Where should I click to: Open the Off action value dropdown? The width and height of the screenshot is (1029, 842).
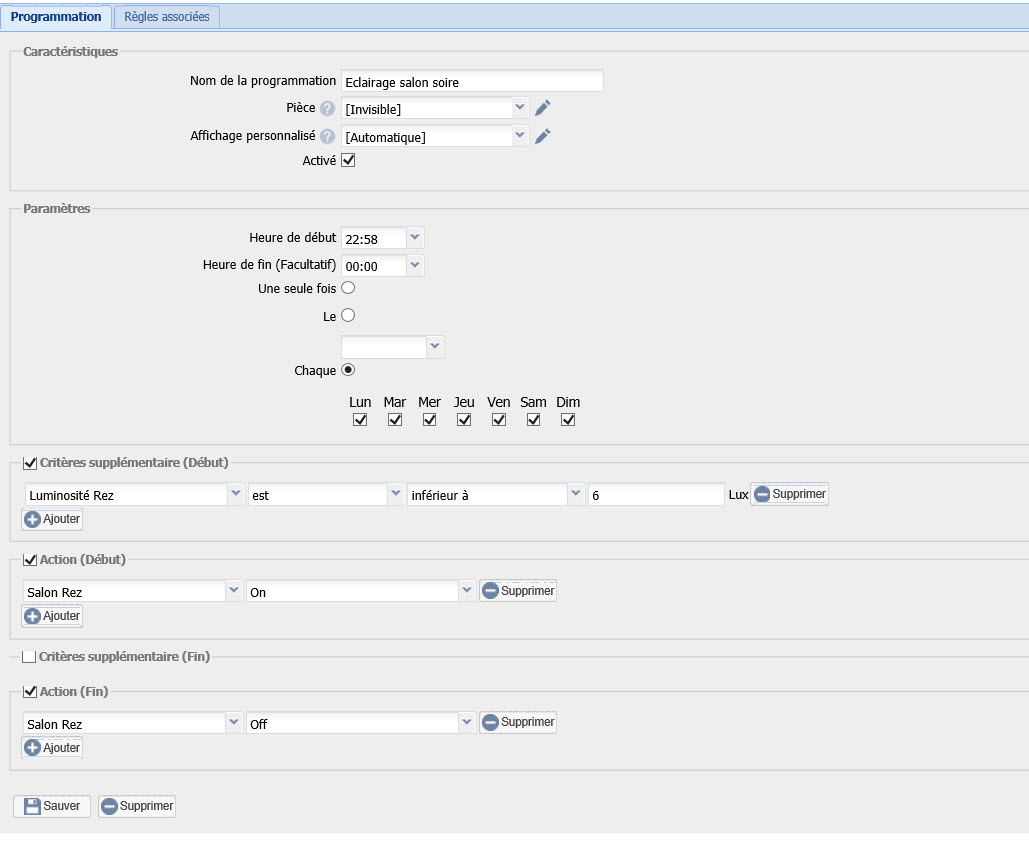(466, 723)
